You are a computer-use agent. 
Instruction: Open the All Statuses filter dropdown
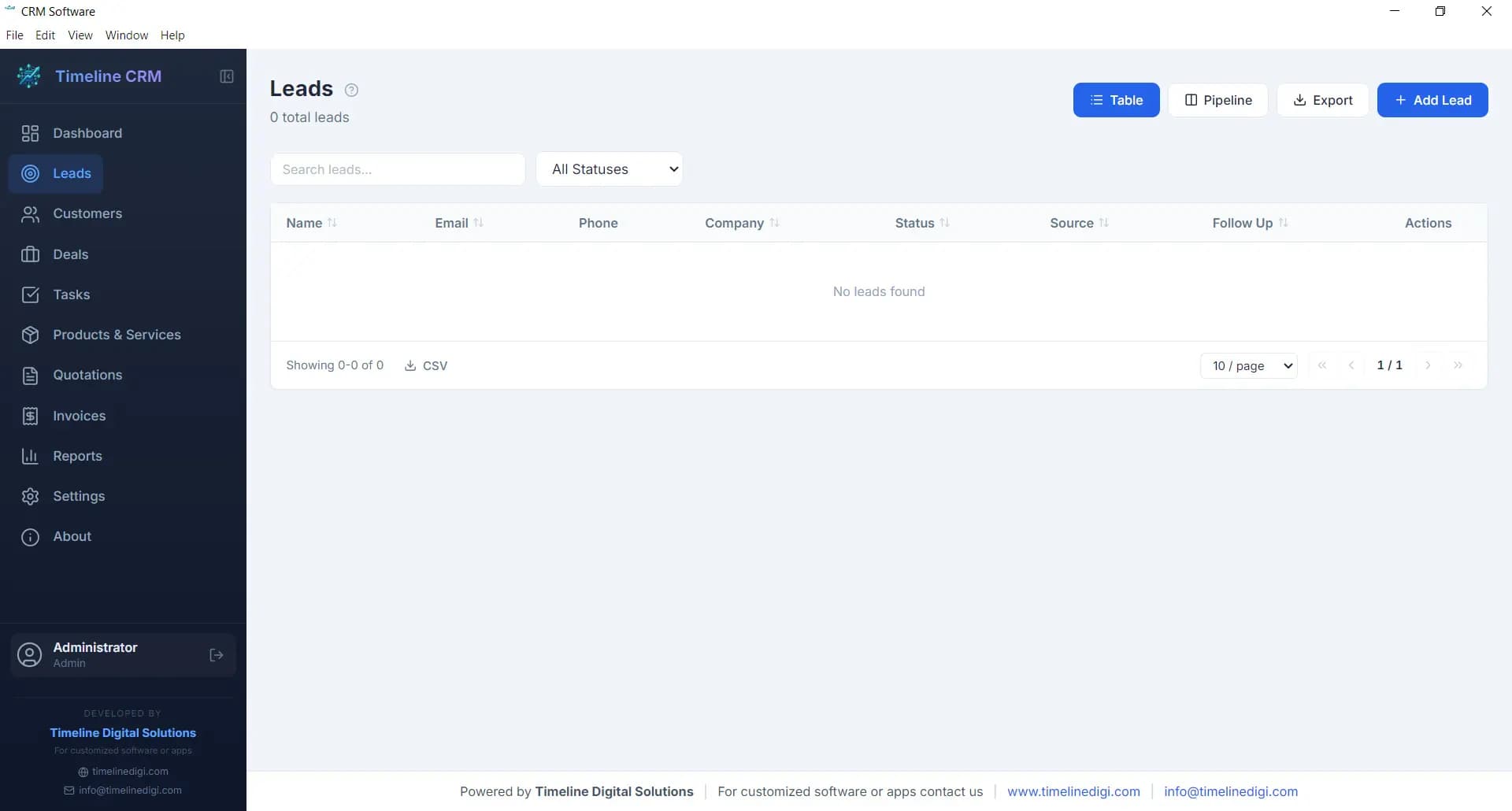610,168
